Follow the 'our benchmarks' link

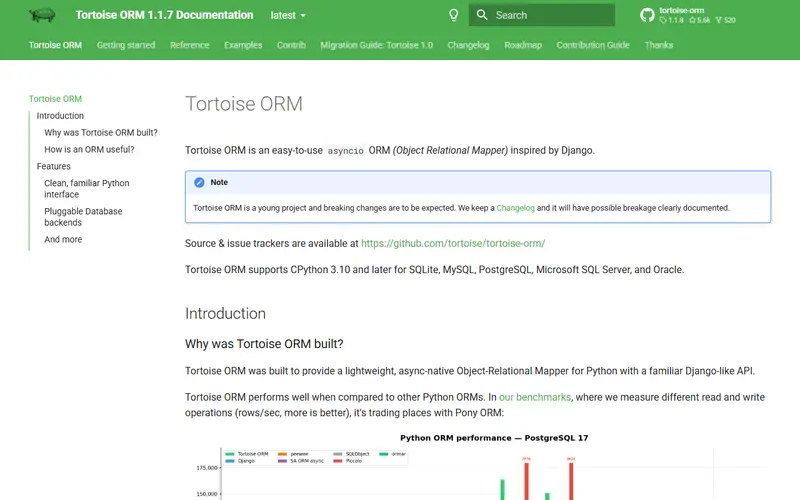click(x=535, y=397)
